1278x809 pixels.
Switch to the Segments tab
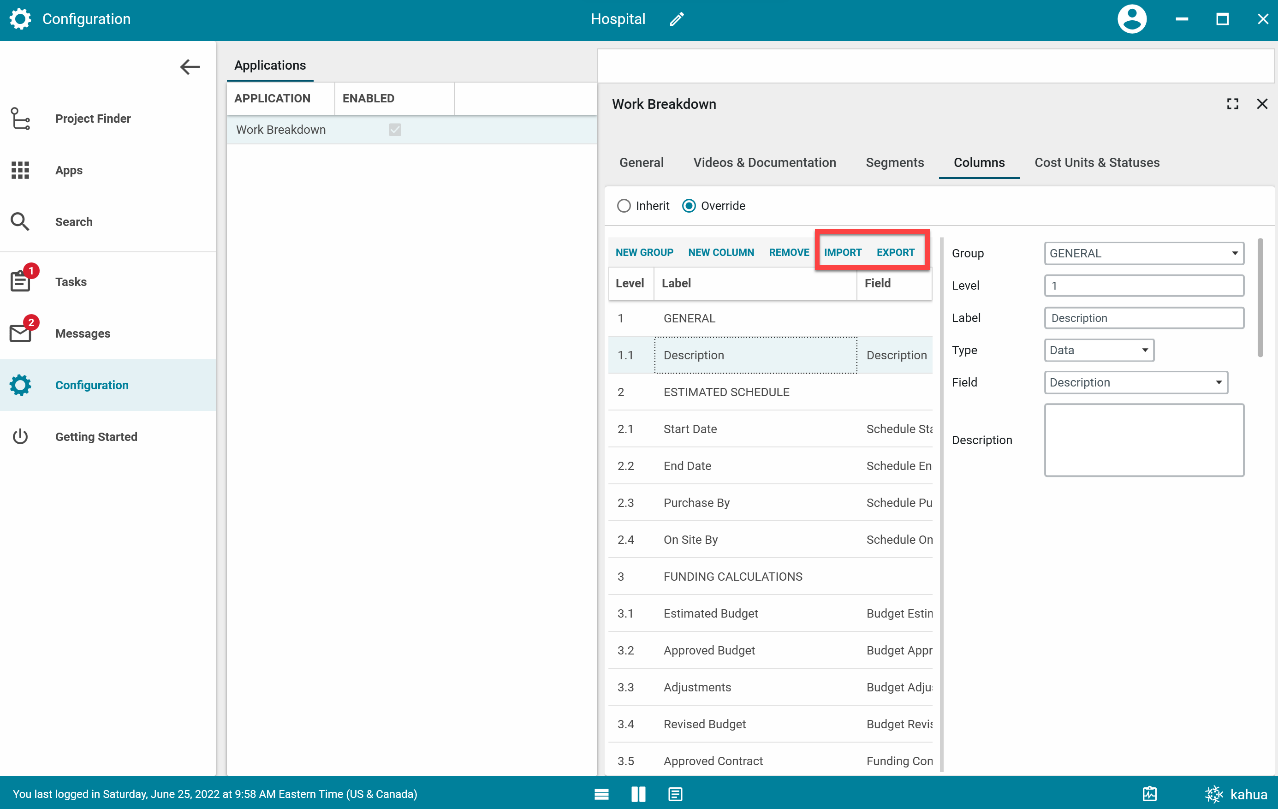pyautogui.click(x=894, y=163)
